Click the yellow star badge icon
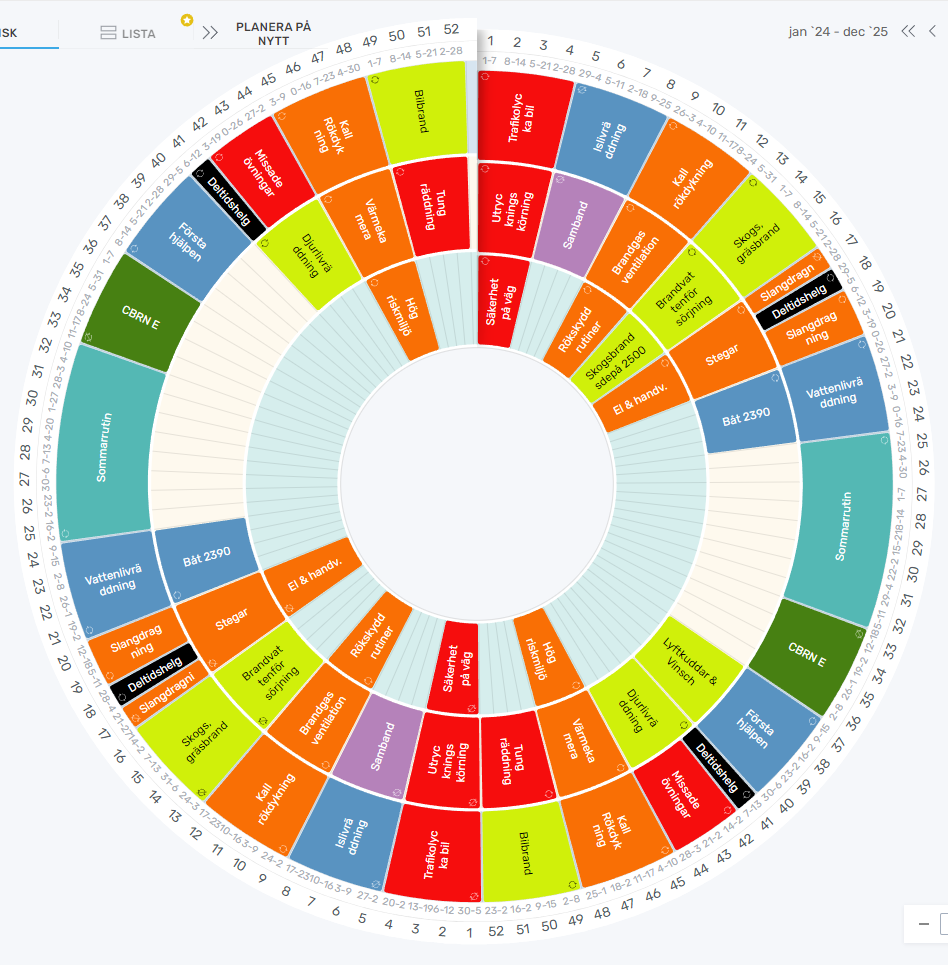948x965 pixels. click(x=186, y=20)
